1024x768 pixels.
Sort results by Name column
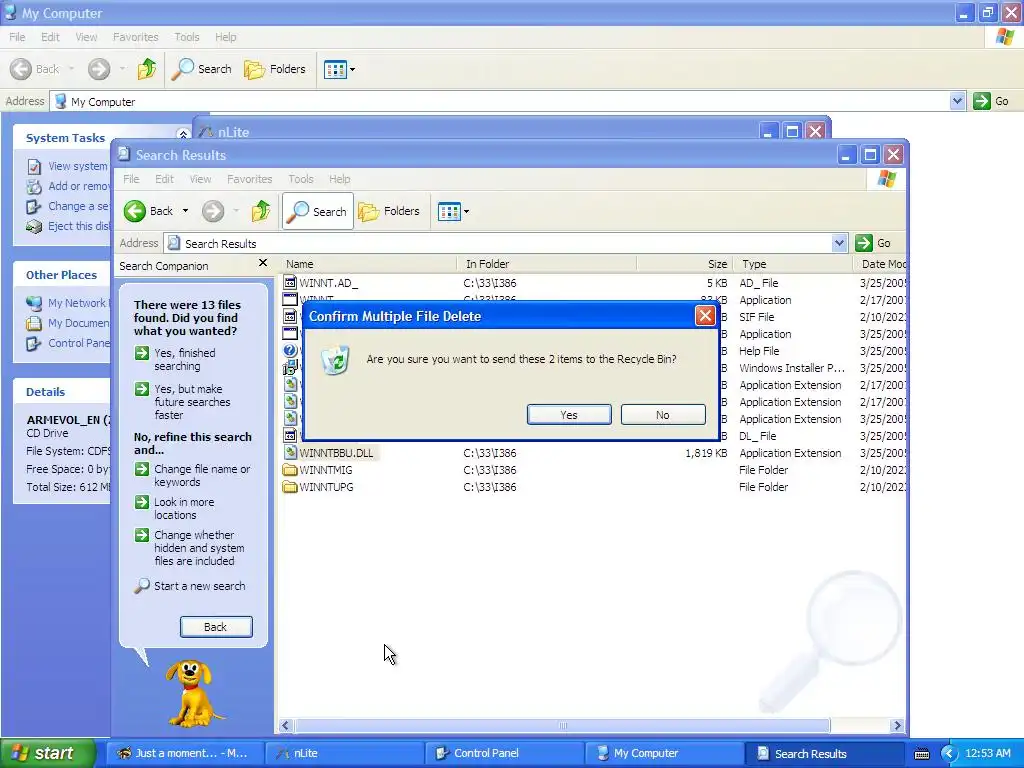point(369,264)
